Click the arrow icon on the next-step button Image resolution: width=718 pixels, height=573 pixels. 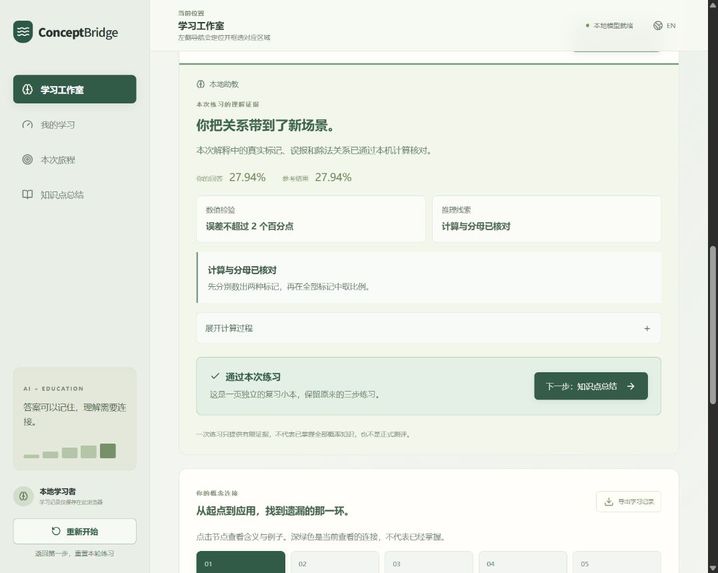[631, 386]
